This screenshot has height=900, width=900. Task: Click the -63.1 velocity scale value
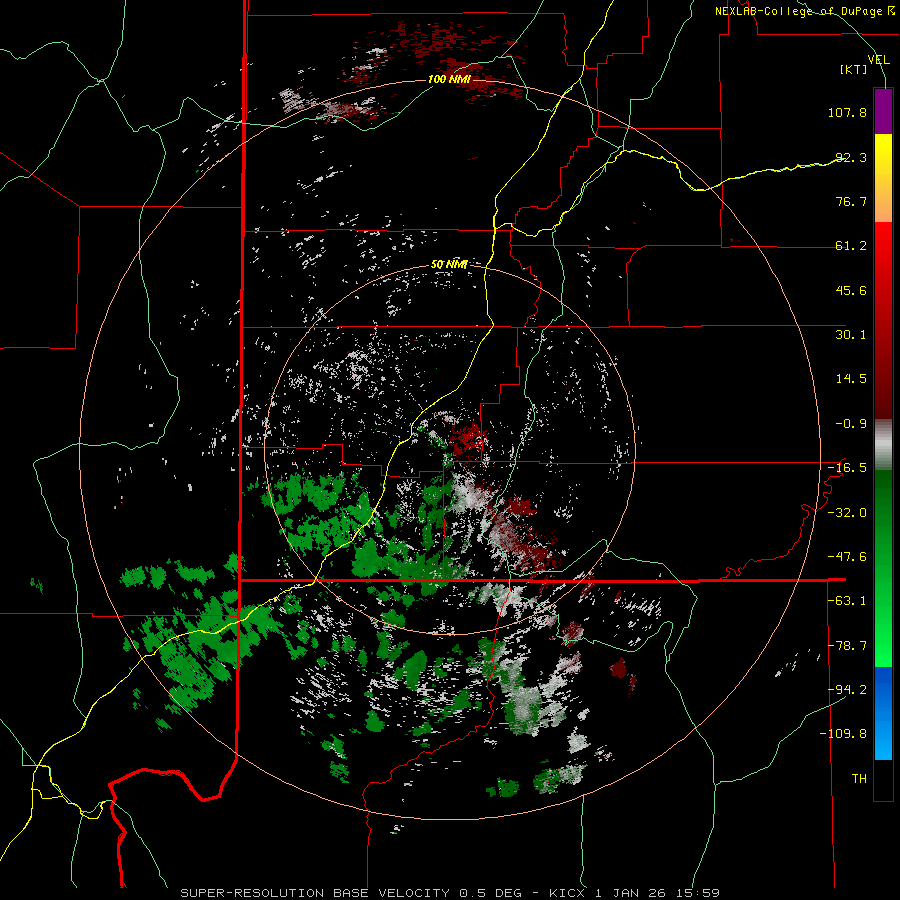pyautogui.click(x=847, y=601)
